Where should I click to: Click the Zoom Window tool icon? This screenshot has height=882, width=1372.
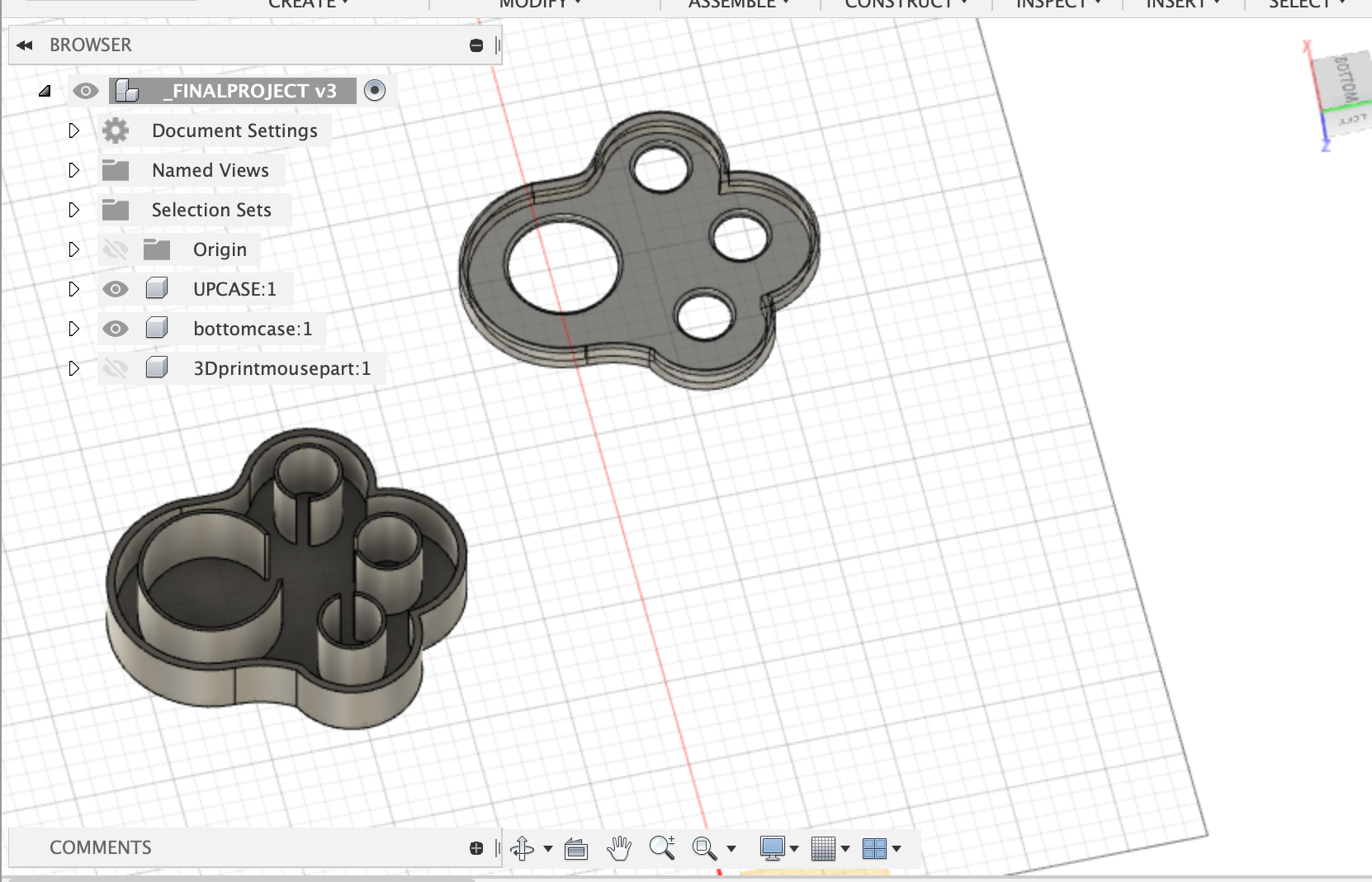[704, 848]
